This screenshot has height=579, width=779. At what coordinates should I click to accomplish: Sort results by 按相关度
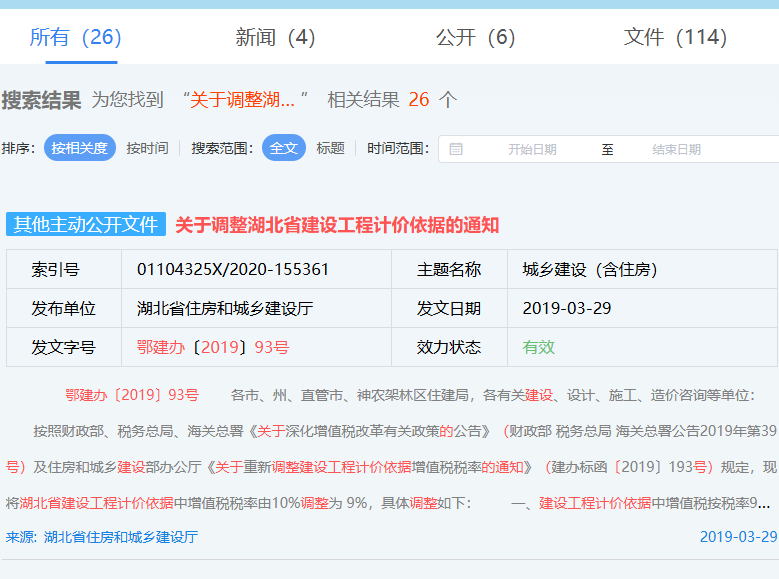tap(80, 148)
